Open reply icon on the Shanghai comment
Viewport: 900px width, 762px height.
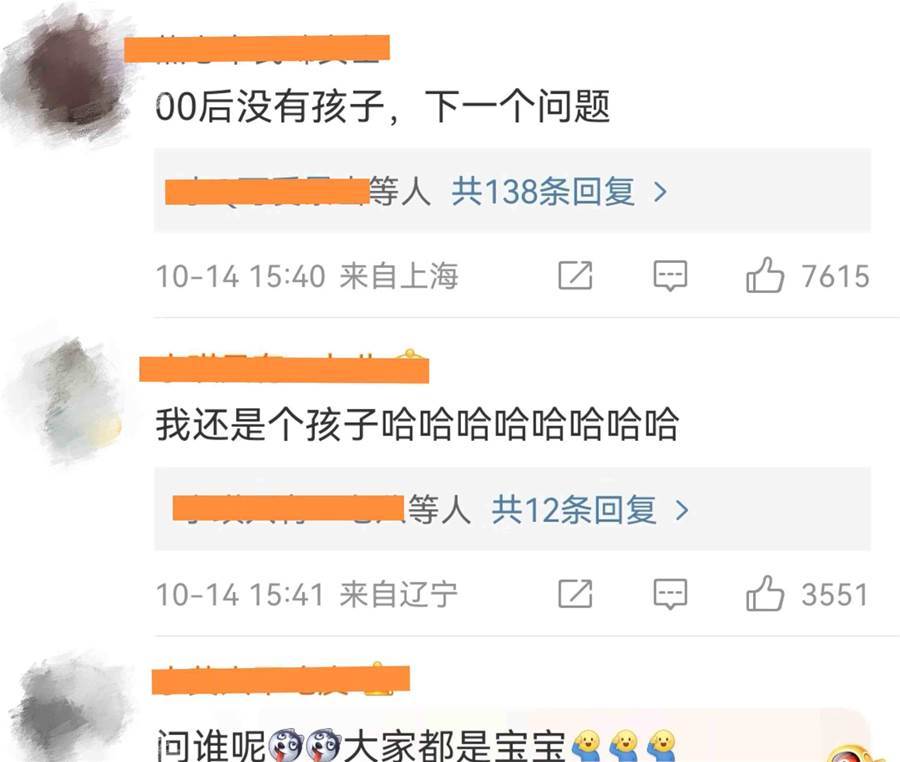click(x=670, y=276)
